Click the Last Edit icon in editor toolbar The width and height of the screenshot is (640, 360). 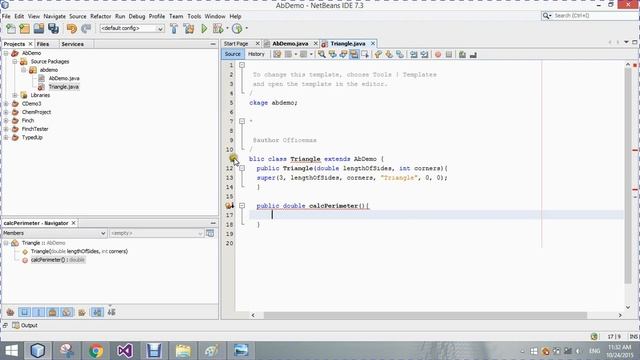(x=277, y=54)
